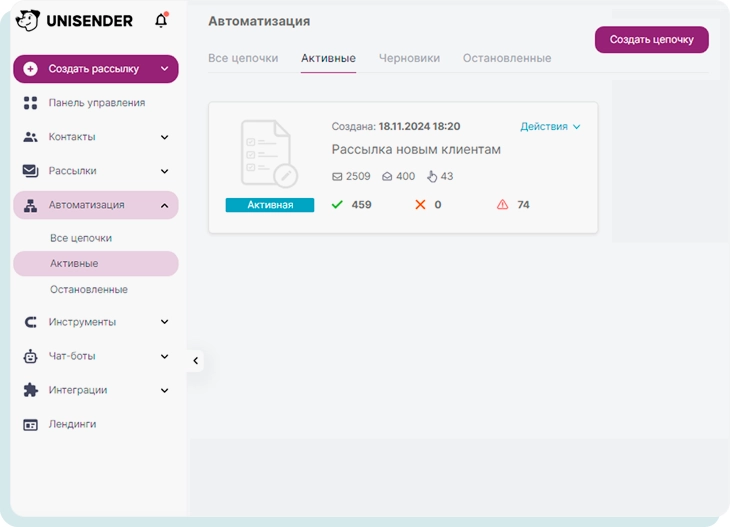
Task: Collapse the Автоматизация menu chevron
Action: click(x=164, y=205)
